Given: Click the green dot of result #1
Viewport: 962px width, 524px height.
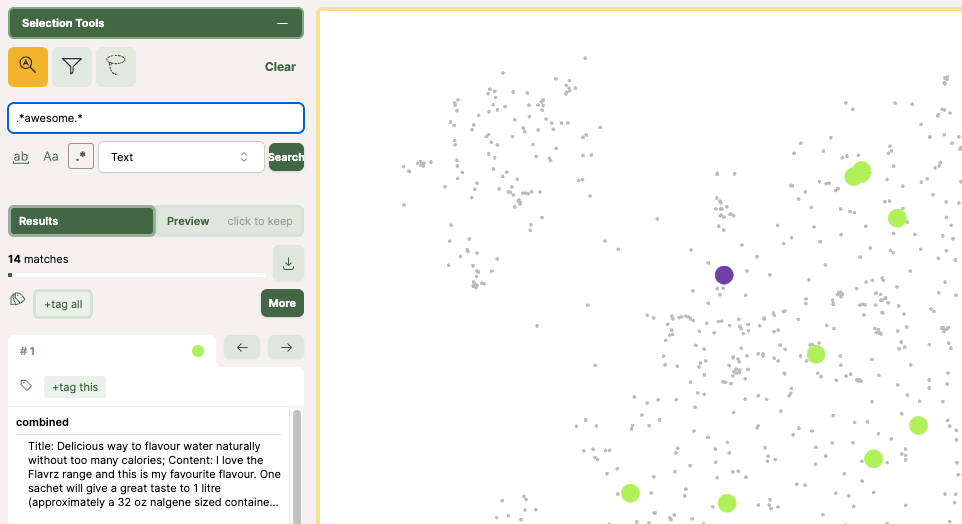Looking at the screenshot, I should [x=198, y=351].
